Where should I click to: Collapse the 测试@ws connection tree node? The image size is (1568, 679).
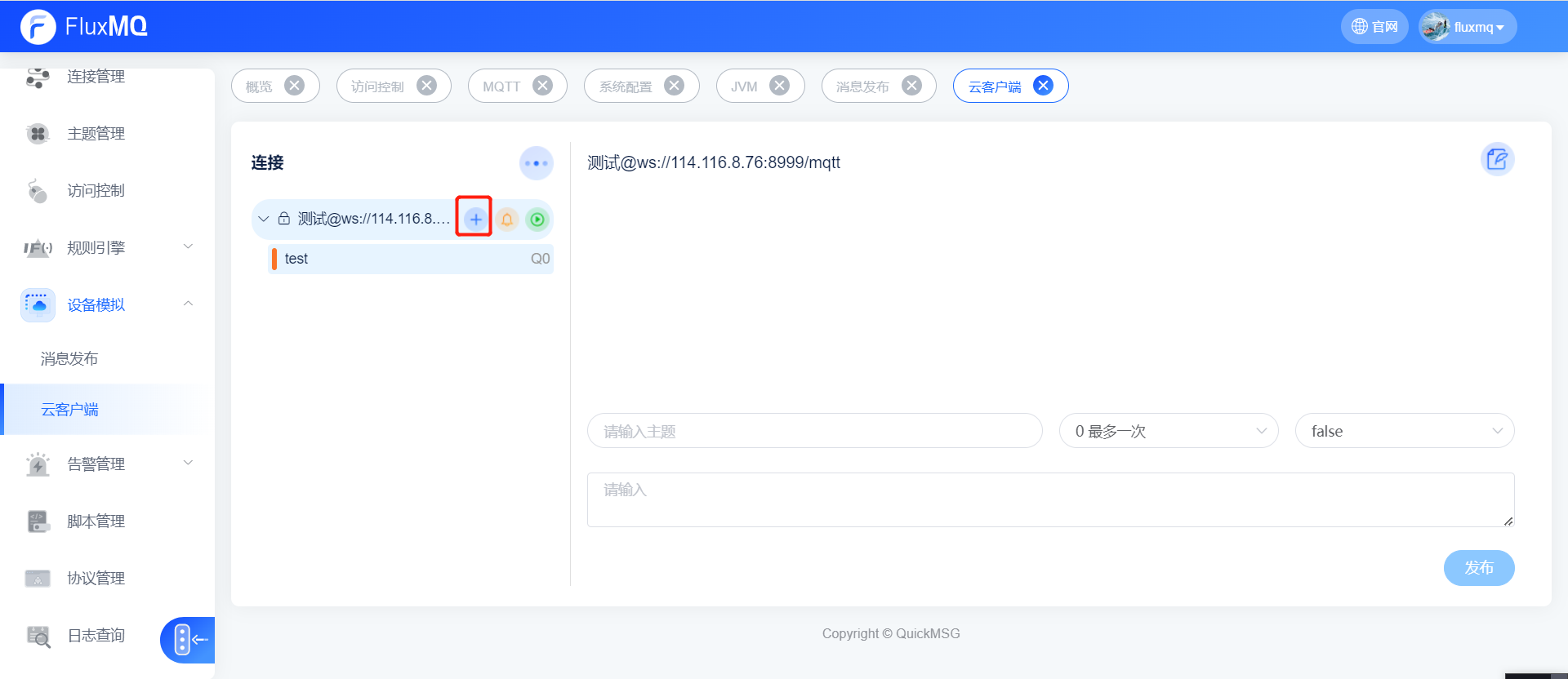[263, 219]
